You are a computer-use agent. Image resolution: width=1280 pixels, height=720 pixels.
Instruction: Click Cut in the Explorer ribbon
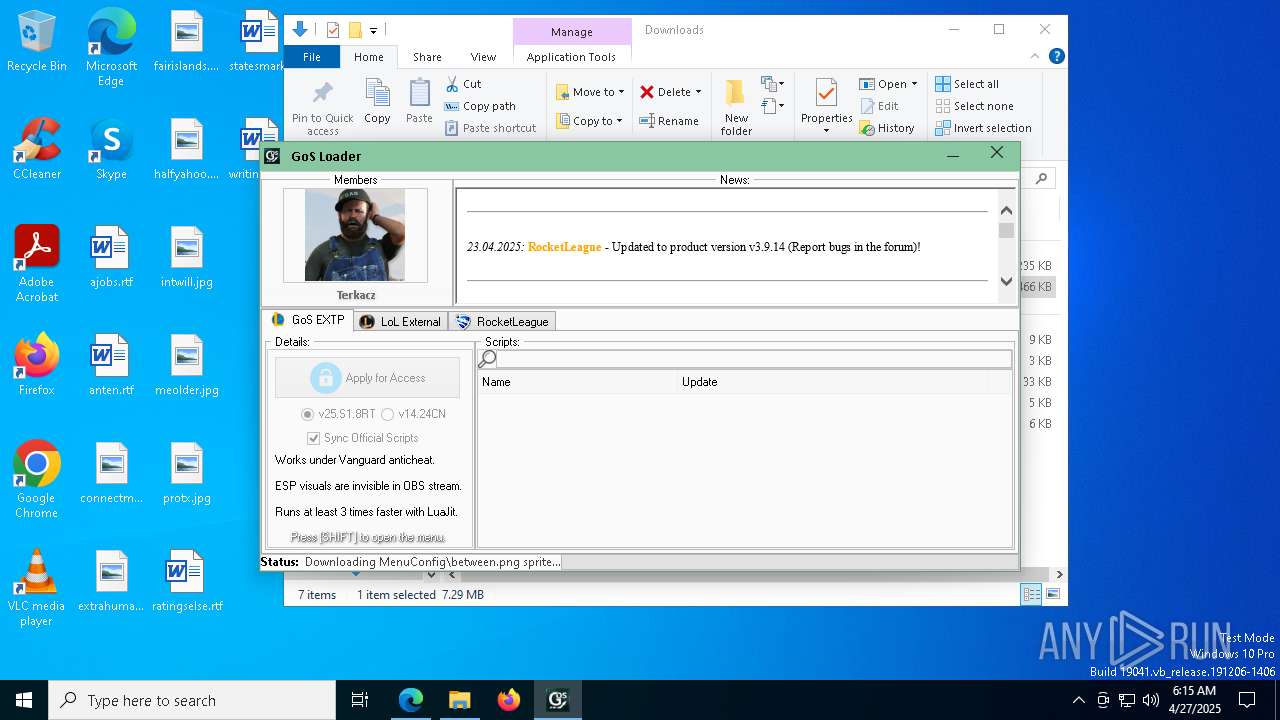click(463, 84)
